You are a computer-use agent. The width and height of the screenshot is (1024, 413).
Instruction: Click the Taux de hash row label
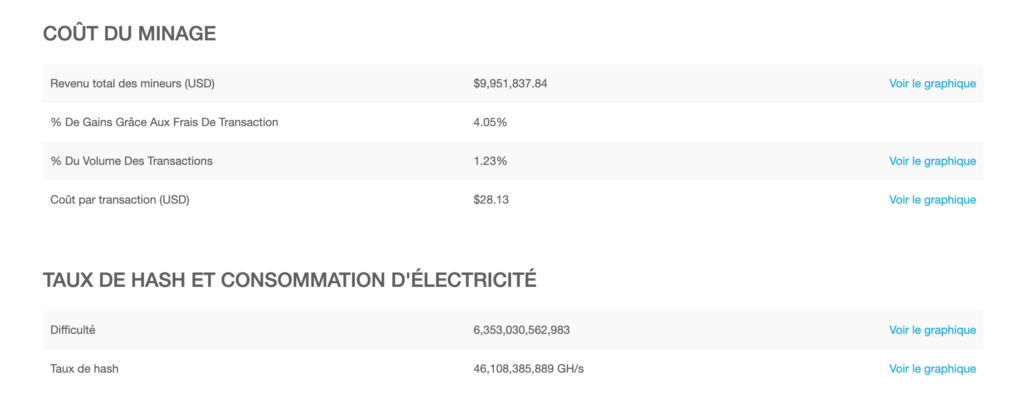point(84,369)
